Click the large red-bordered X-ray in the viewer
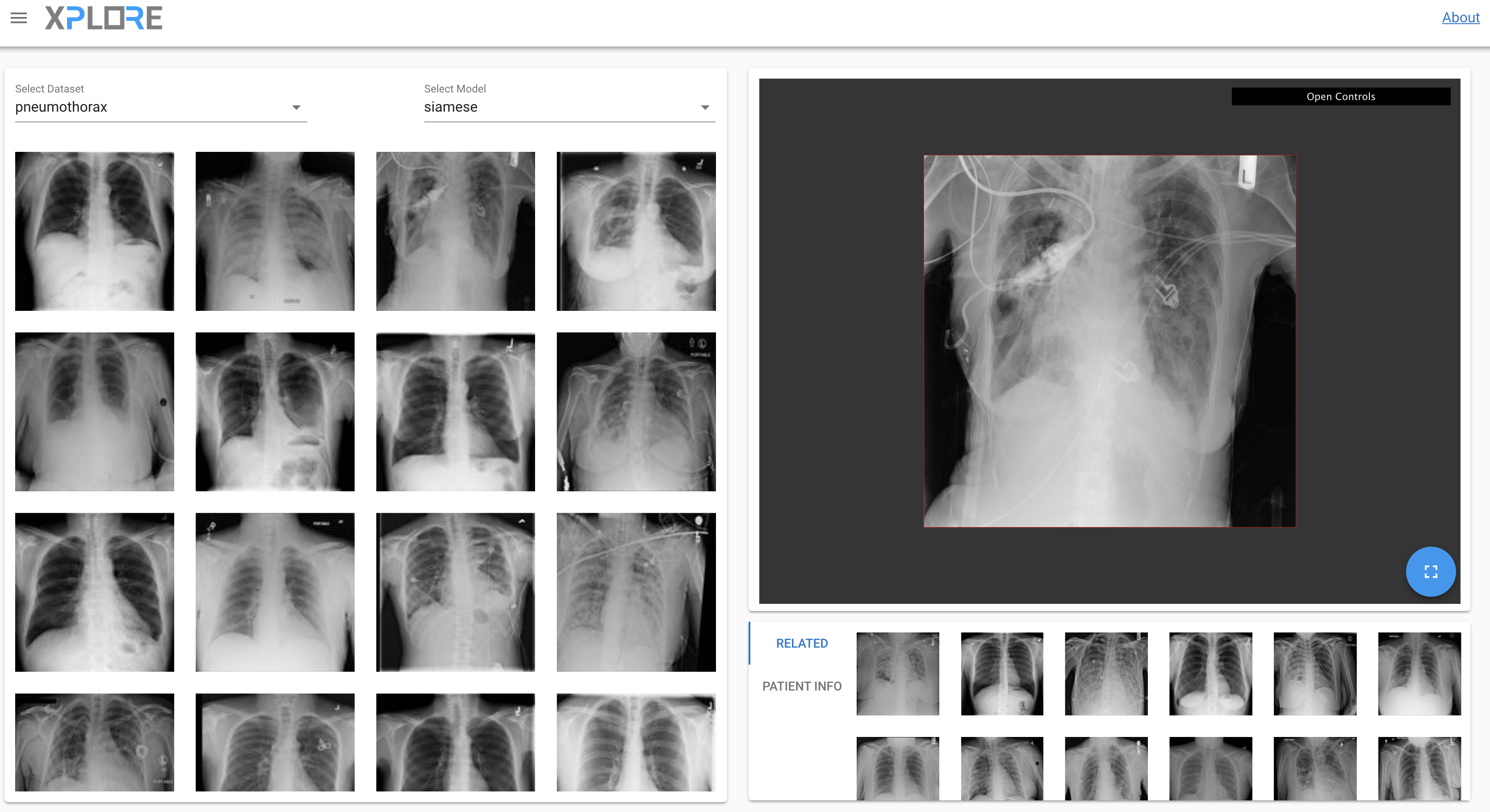The height and width of the screenshot is (812, 1490). (x=1109, y=341)
